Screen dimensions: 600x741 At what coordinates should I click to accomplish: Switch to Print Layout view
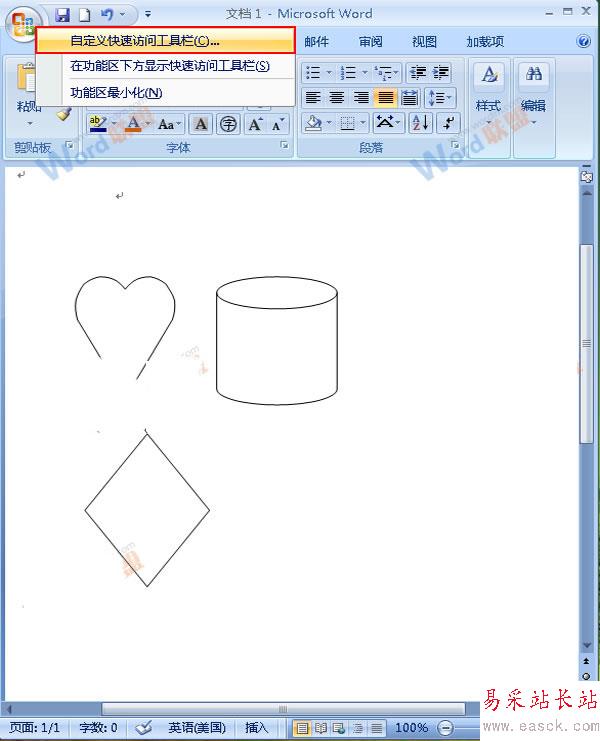(x=301, y=728)
